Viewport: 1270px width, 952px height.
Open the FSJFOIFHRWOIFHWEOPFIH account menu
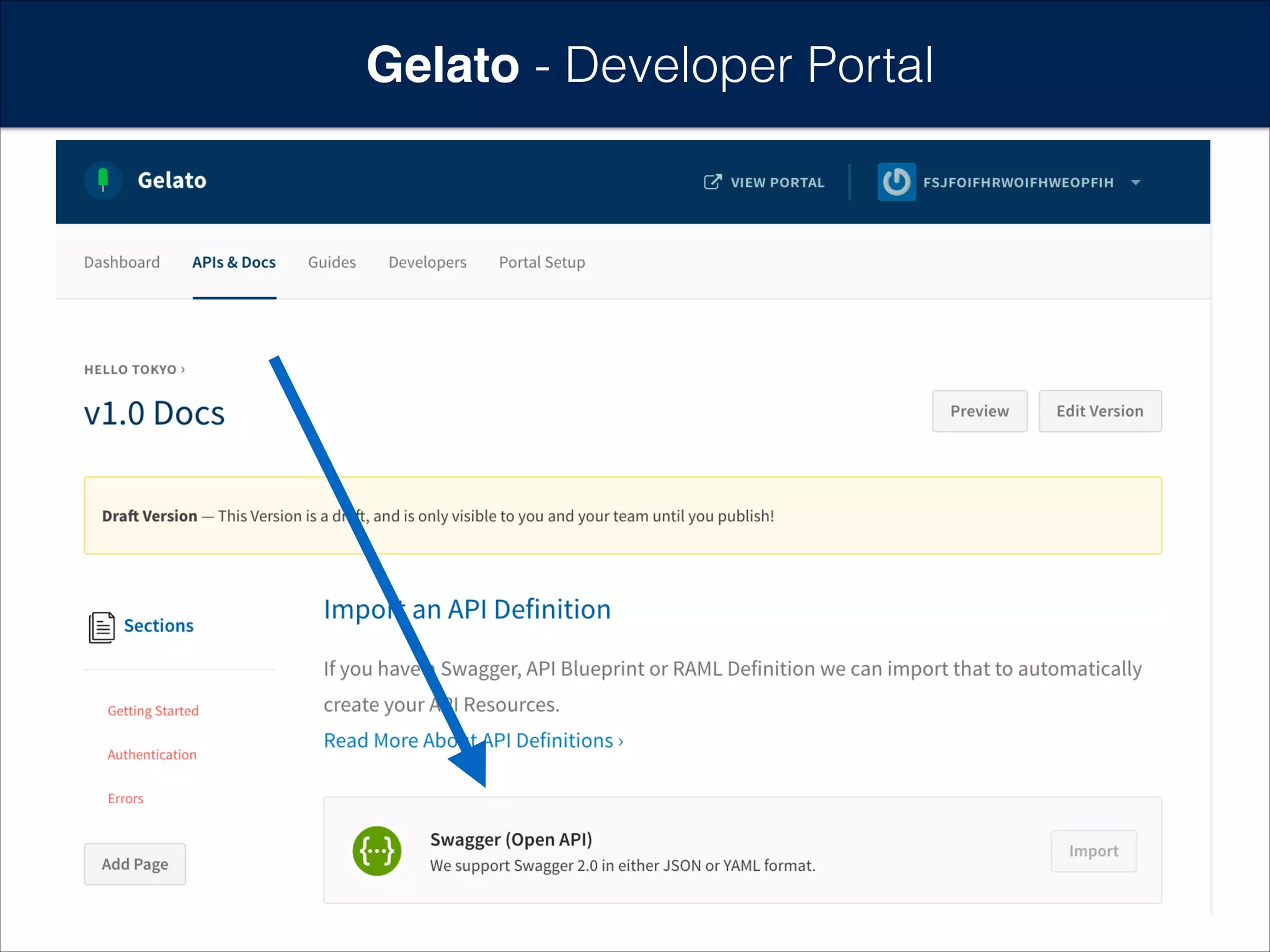(x=1018, y=182)
